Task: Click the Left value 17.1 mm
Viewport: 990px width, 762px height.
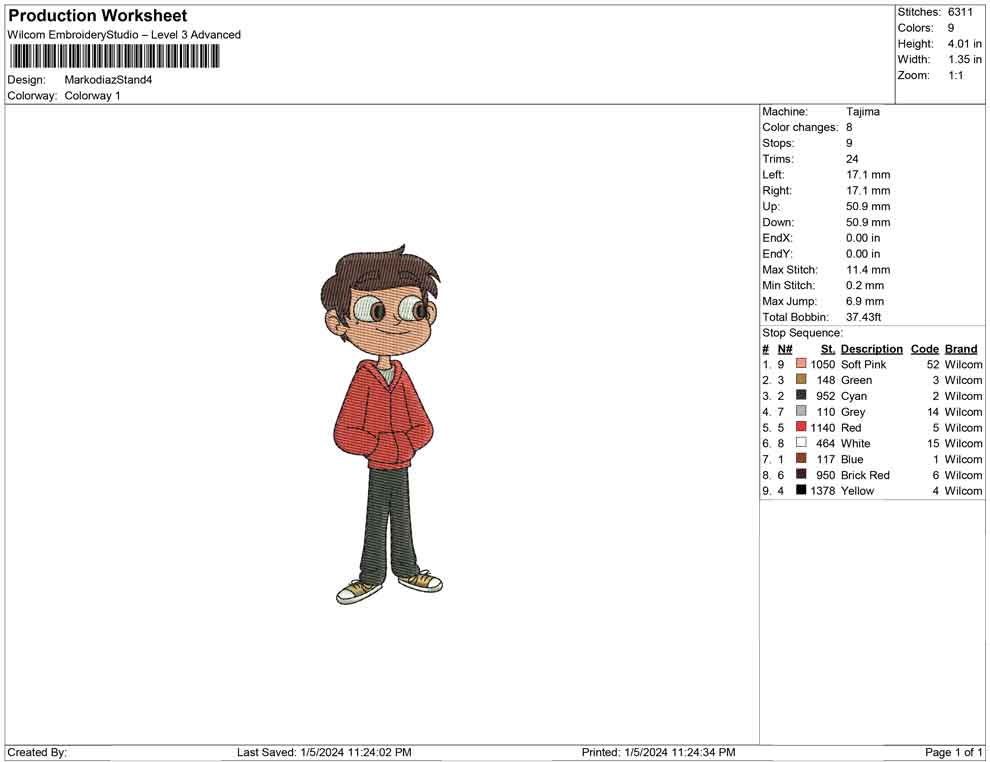Action: (868, 175)
